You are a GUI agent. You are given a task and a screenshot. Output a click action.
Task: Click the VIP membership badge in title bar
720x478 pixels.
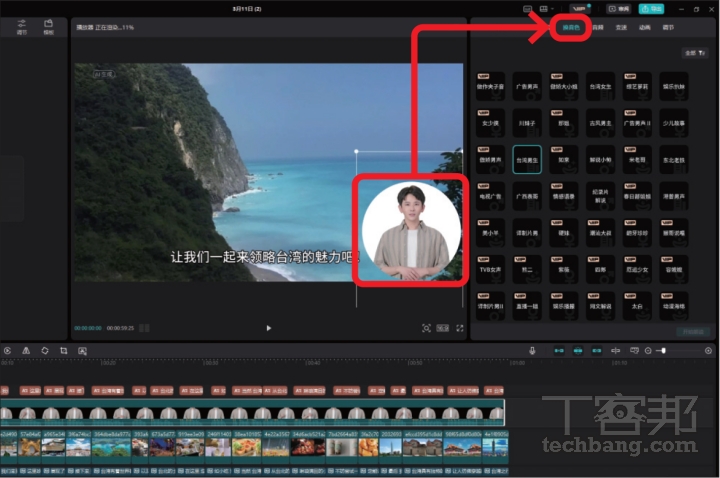tap(579, 9)
